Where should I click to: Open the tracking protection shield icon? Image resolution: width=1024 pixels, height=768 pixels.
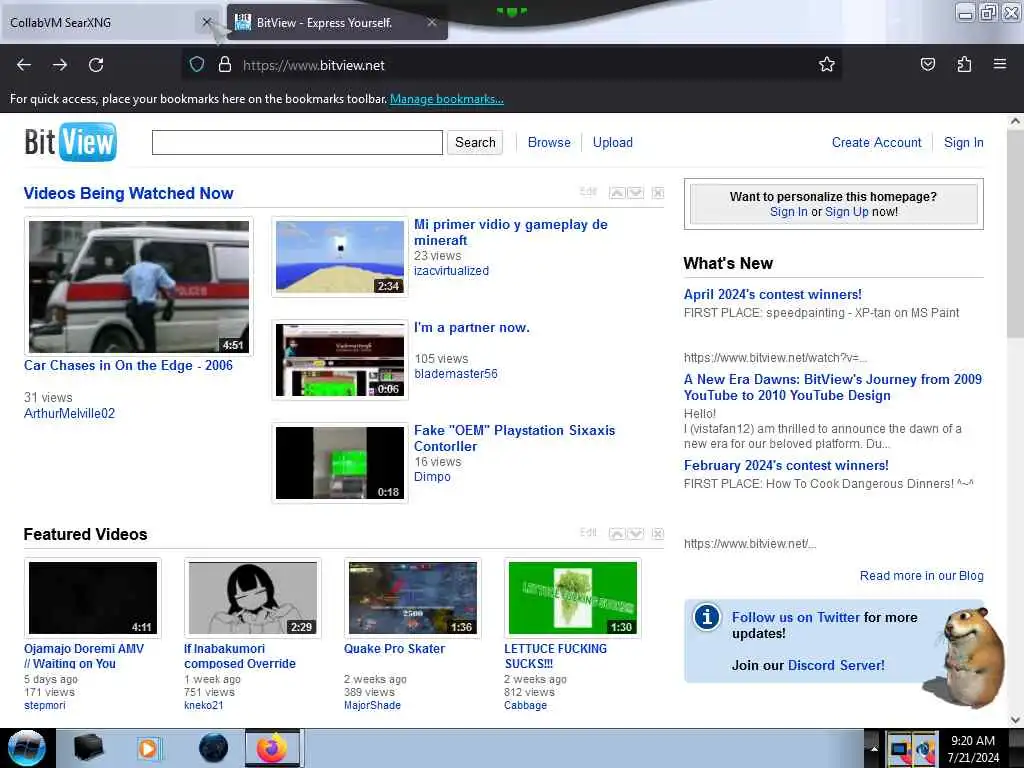(197, 65)
